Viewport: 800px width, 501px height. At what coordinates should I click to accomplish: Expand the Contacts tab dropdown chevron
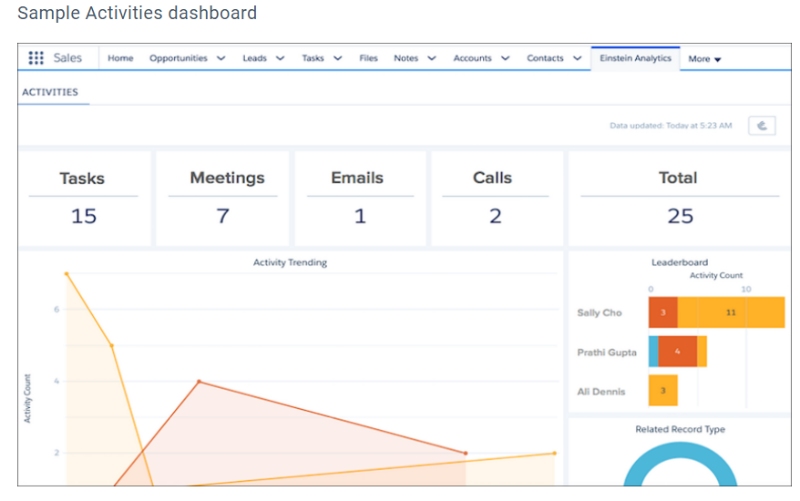578,59
